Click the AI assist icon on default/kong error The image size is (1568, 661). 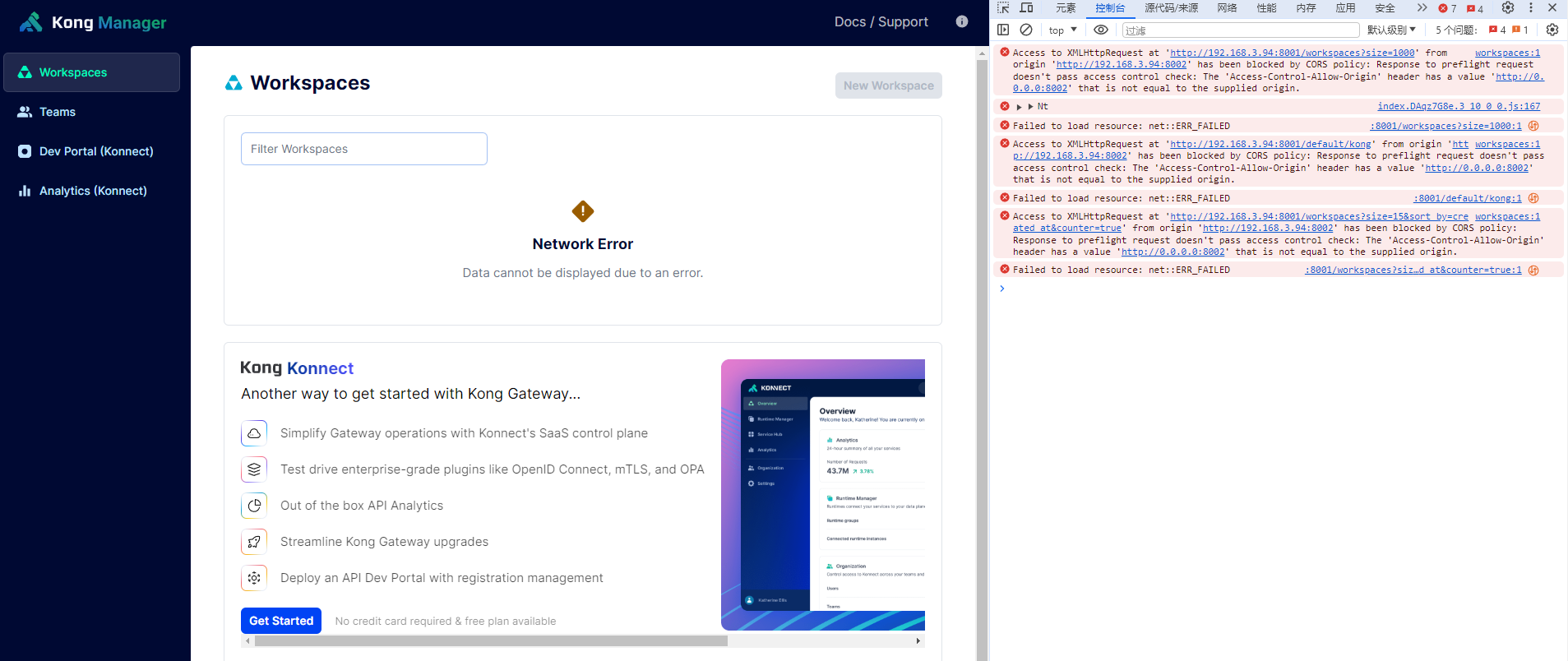[x=1533, y=198]
